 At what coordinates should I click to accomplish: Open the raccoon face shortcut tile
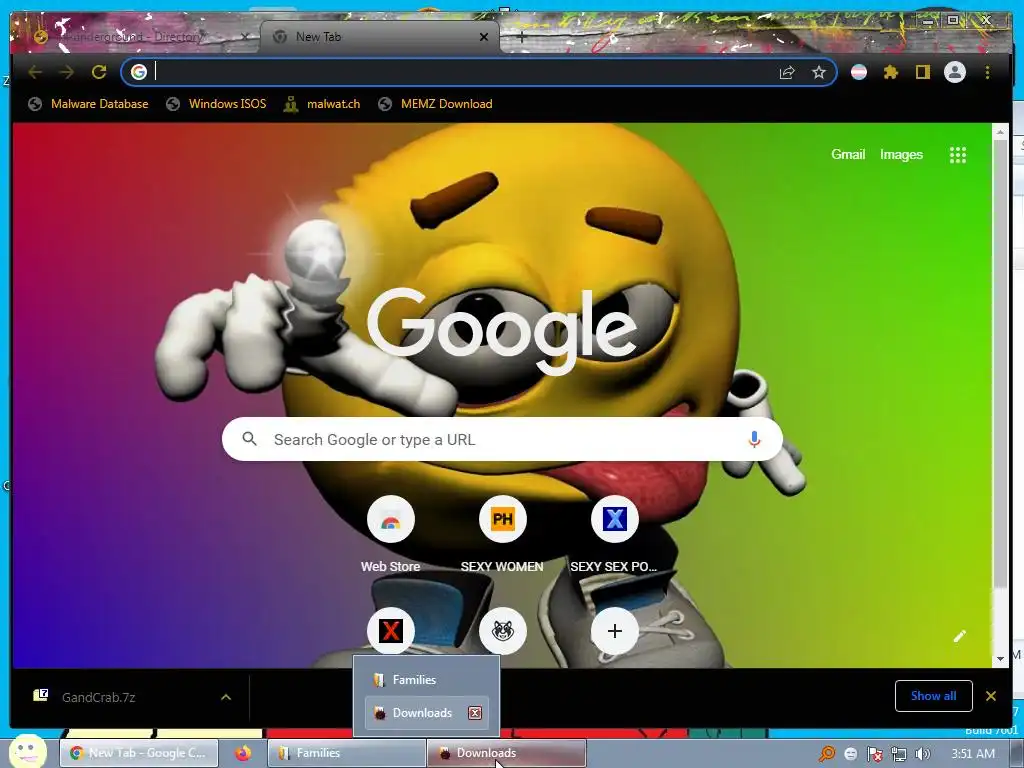click(502, 631)
